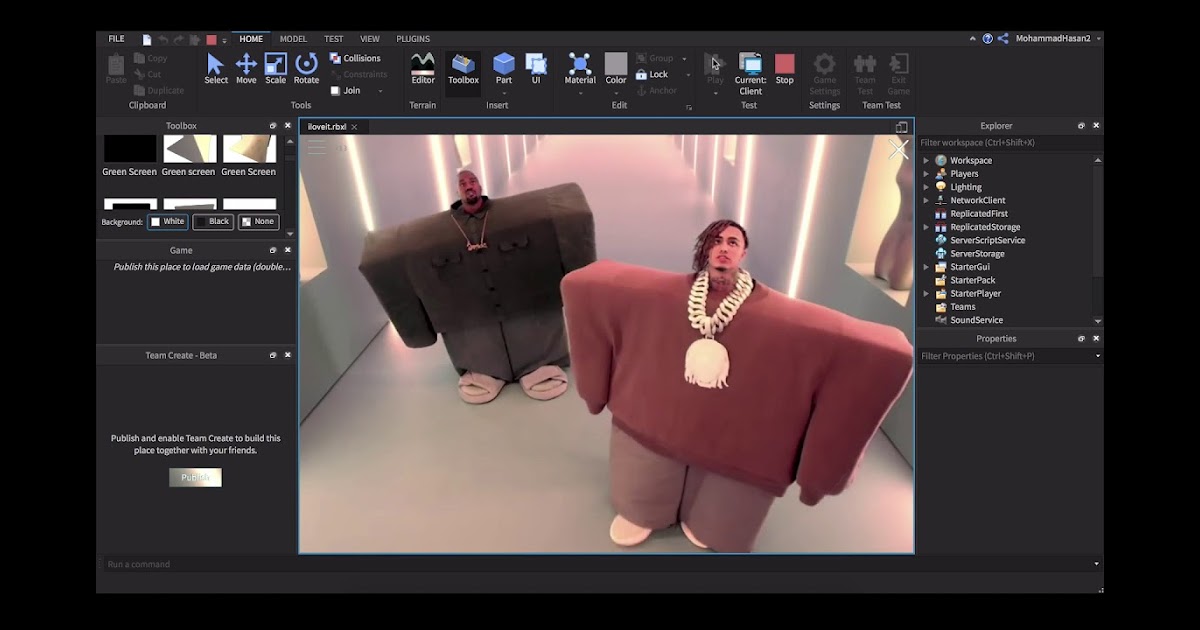Select Teams in Explorer
Viewport: 1200px width, 630px height.
click(962, 307)
